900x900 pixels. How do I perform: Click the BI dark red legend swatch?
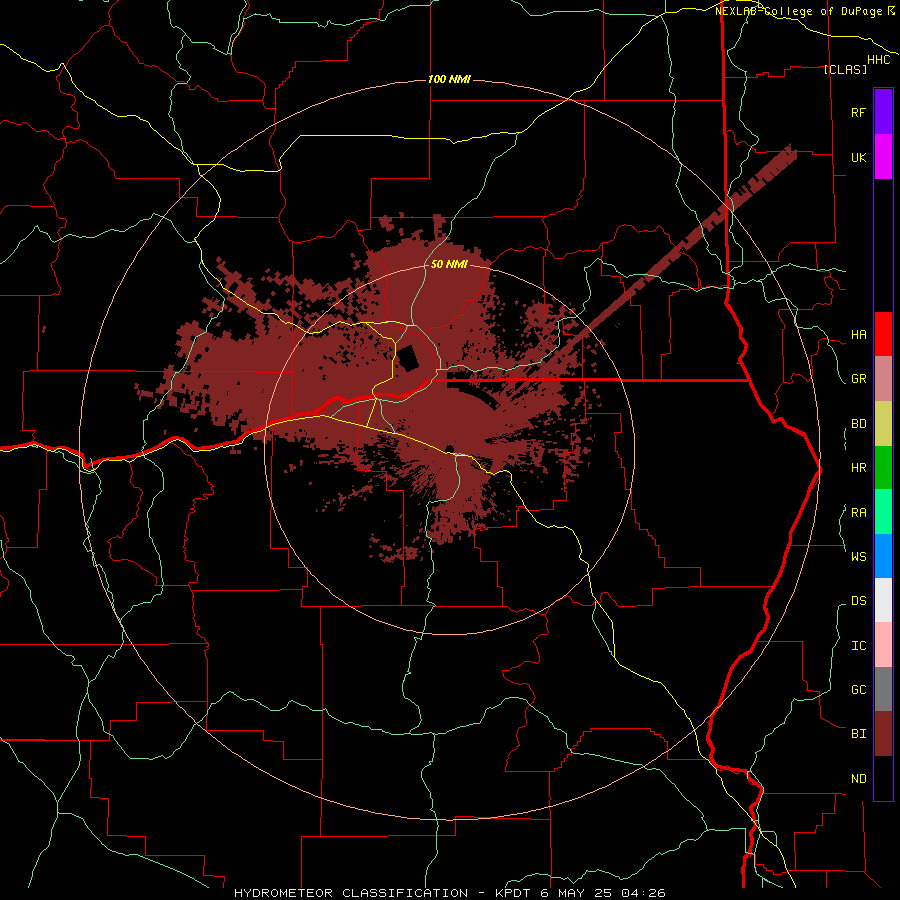click(x=883, y=734)
